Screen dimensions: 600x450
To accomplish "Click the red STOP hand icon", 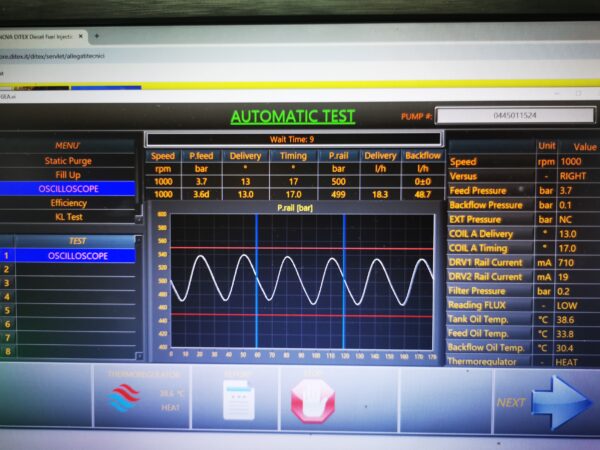I will 311,401.
